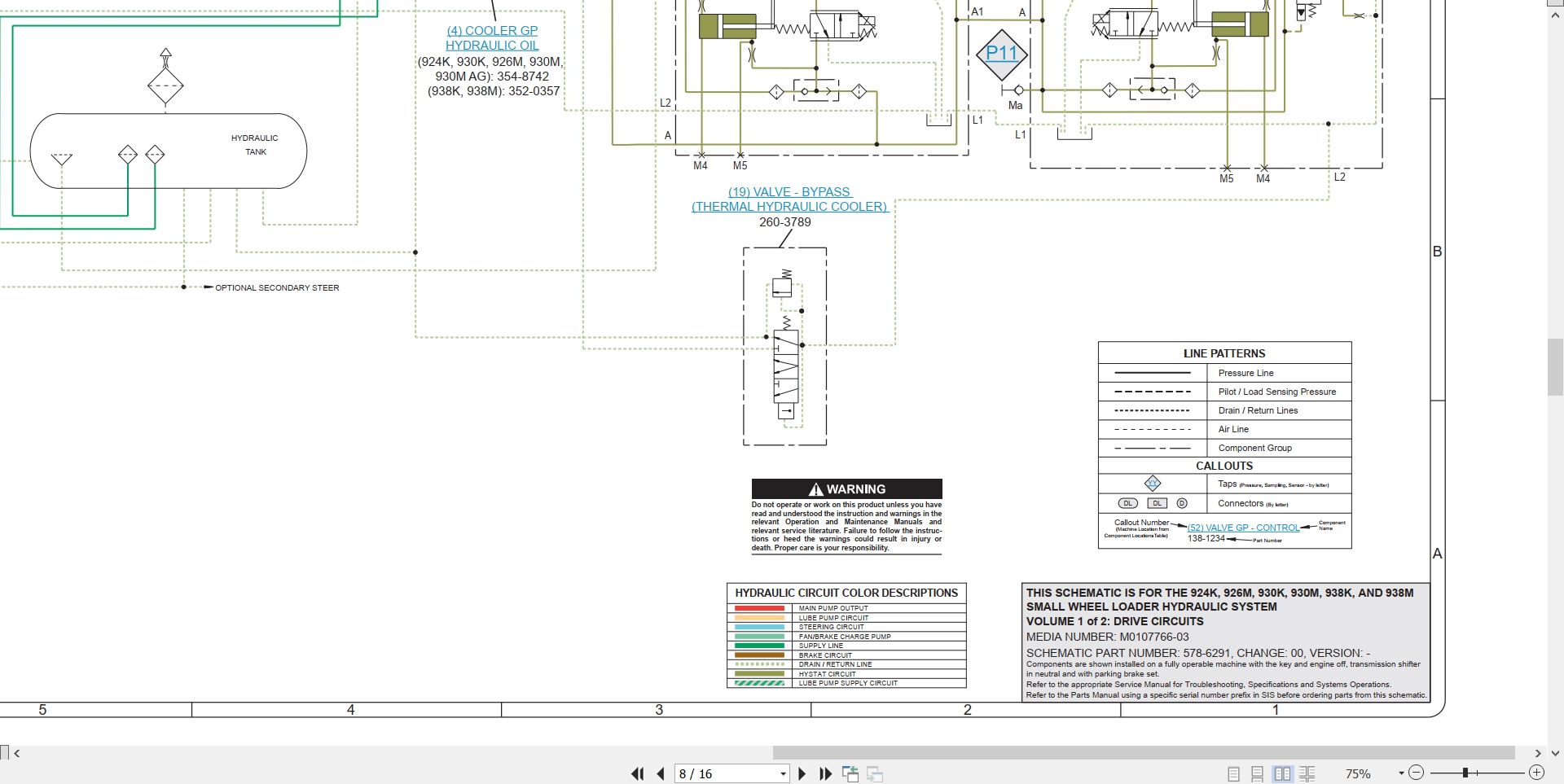Select two-page side-by-side view
Screen dimensions: 1564x784
tap(1282, 773)
